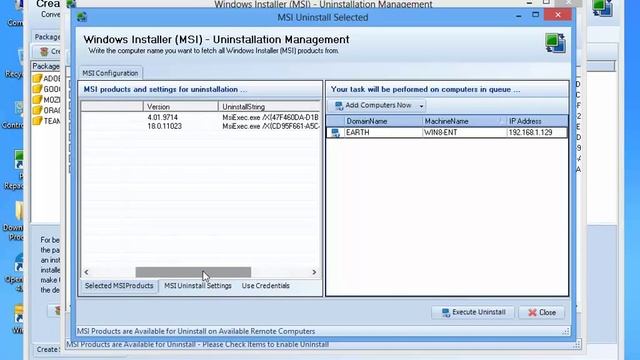Select the Selected MSI Products tab
This screenshot has height=360, width=640.
click(119, 286)
